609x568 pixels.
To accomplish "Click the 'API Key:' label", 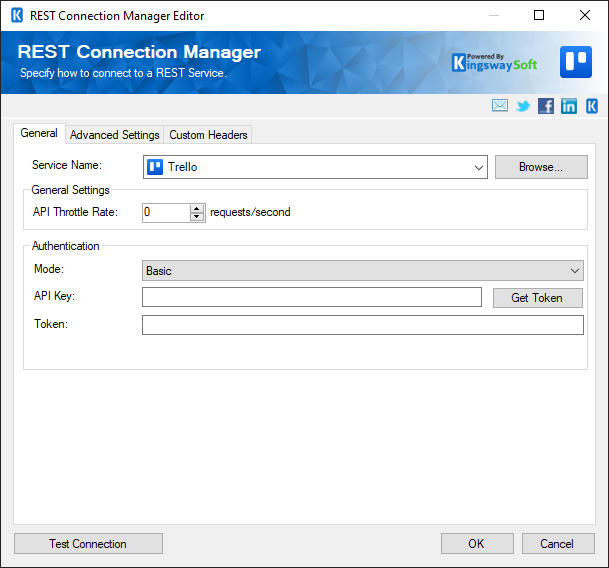I will [54, 296].
